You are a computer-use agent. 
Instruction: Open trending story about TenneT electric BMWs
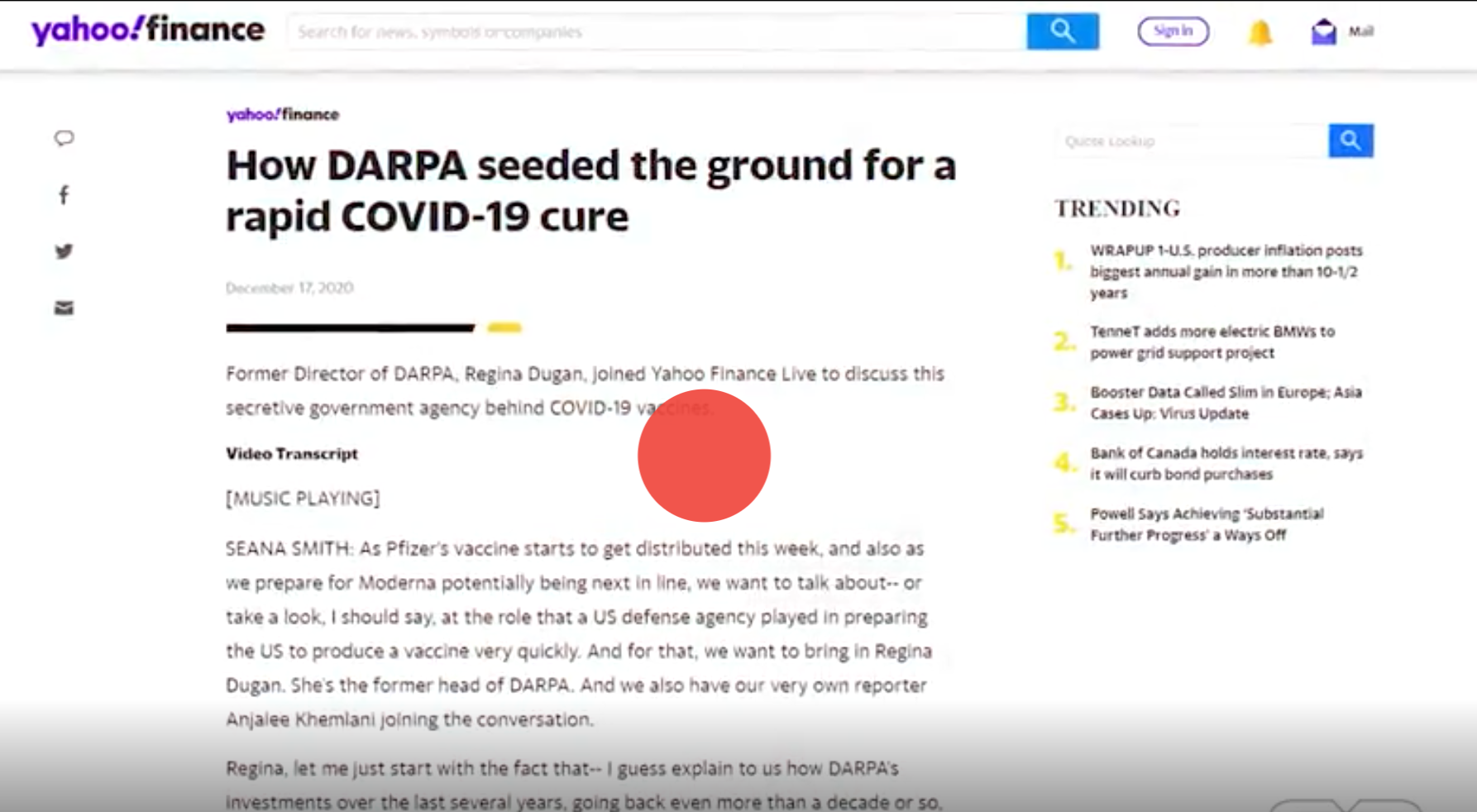[1212, 342]
